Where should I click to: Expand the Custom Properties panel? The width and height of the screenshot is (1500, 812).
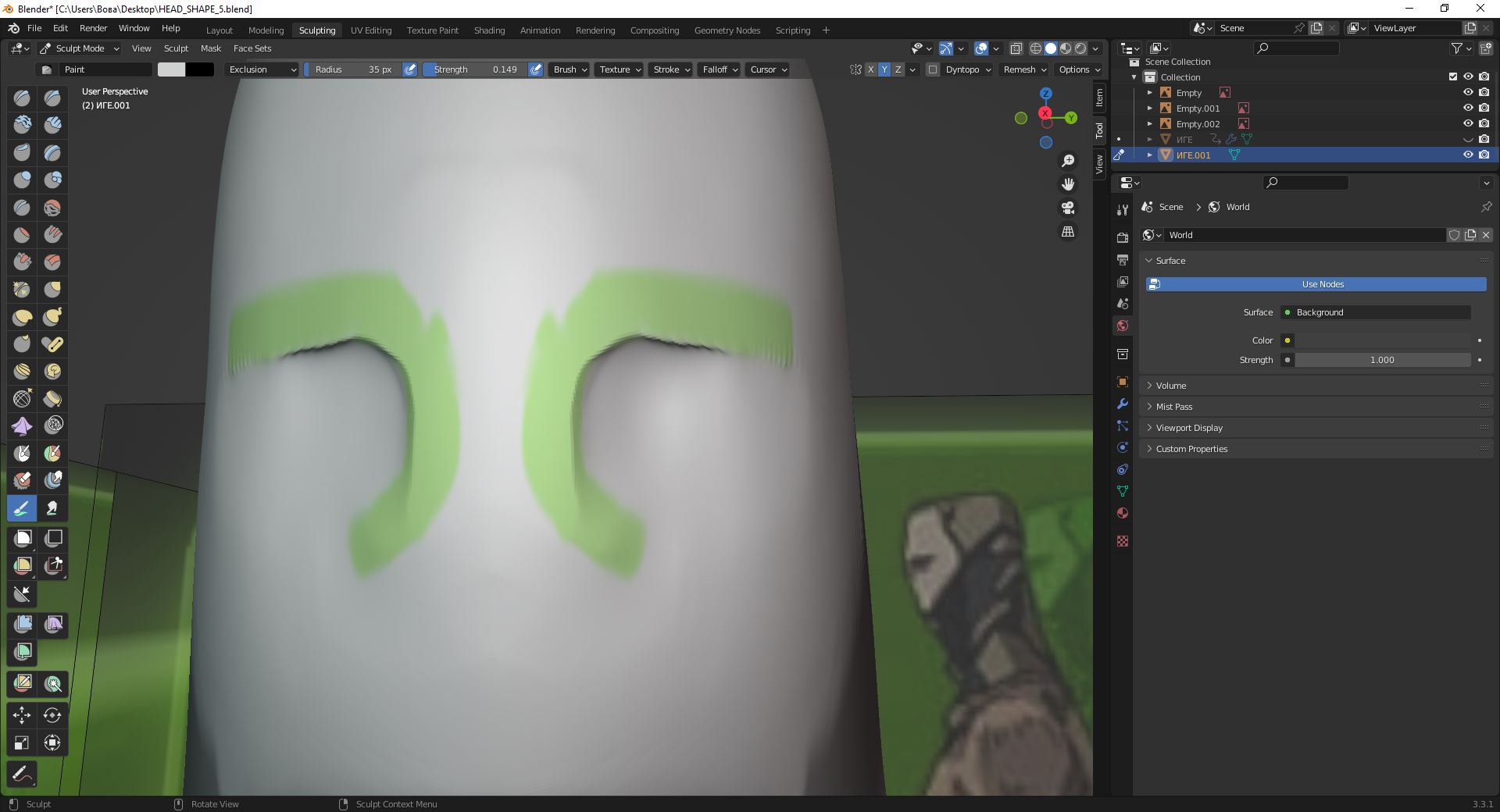point(1316,449)
